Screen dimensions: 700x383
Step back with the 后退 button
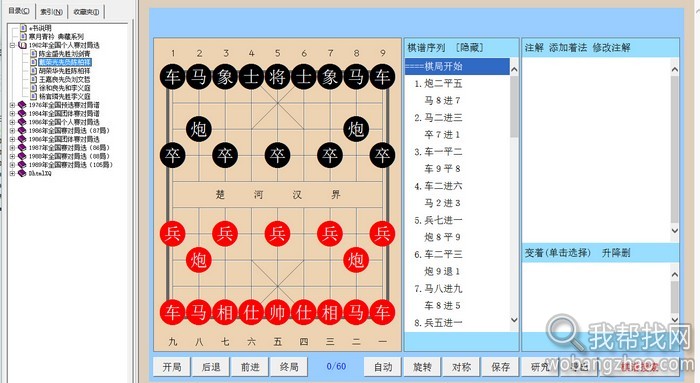(211, 367)
